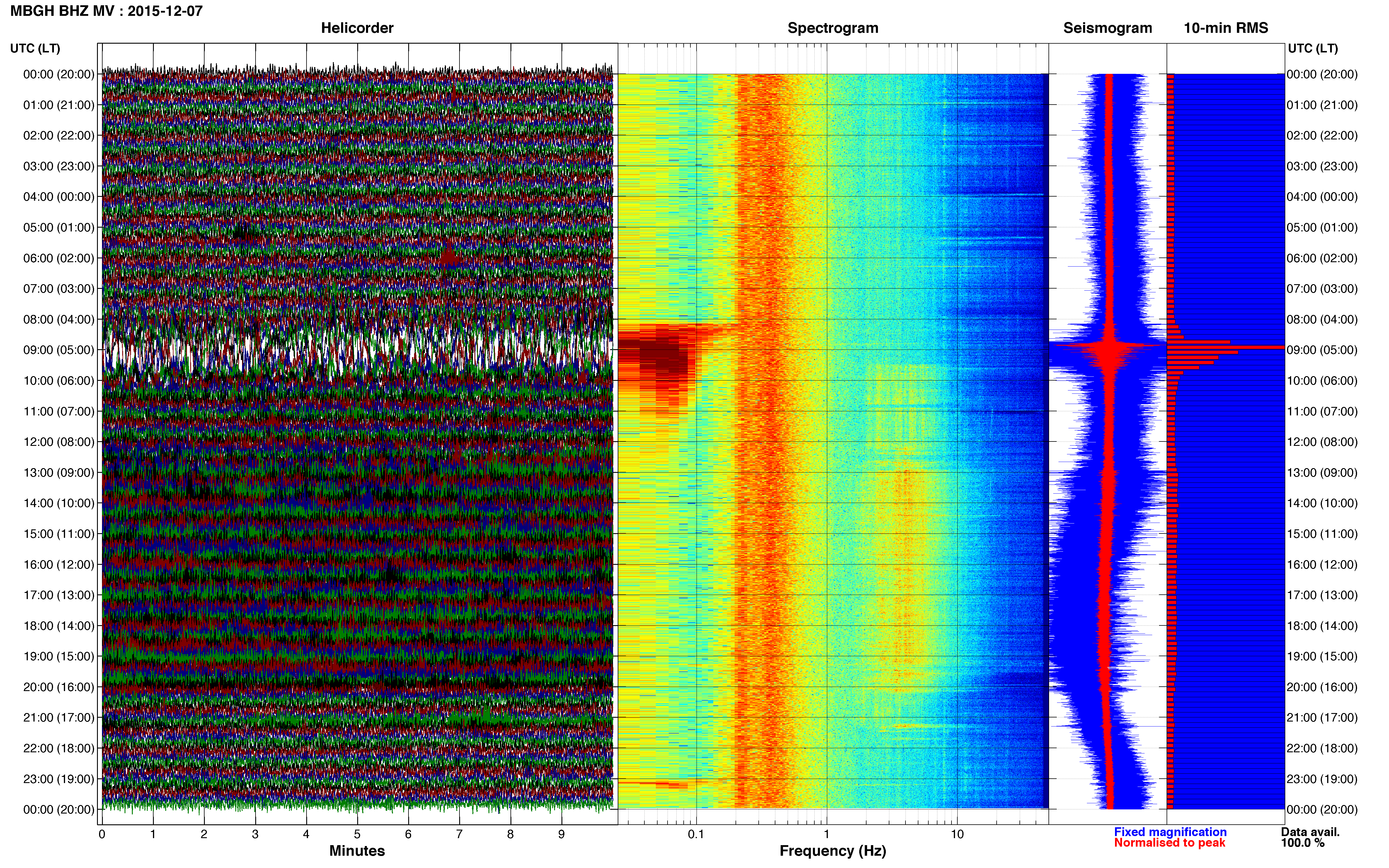
Task: Click the 100.0 % data availability value
Action: point(1302,843)
